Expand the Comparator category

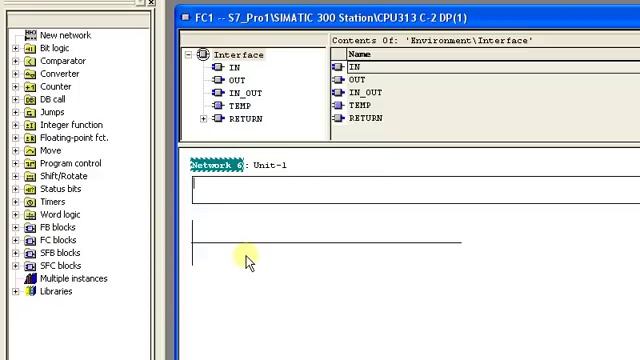click(16, 61)
